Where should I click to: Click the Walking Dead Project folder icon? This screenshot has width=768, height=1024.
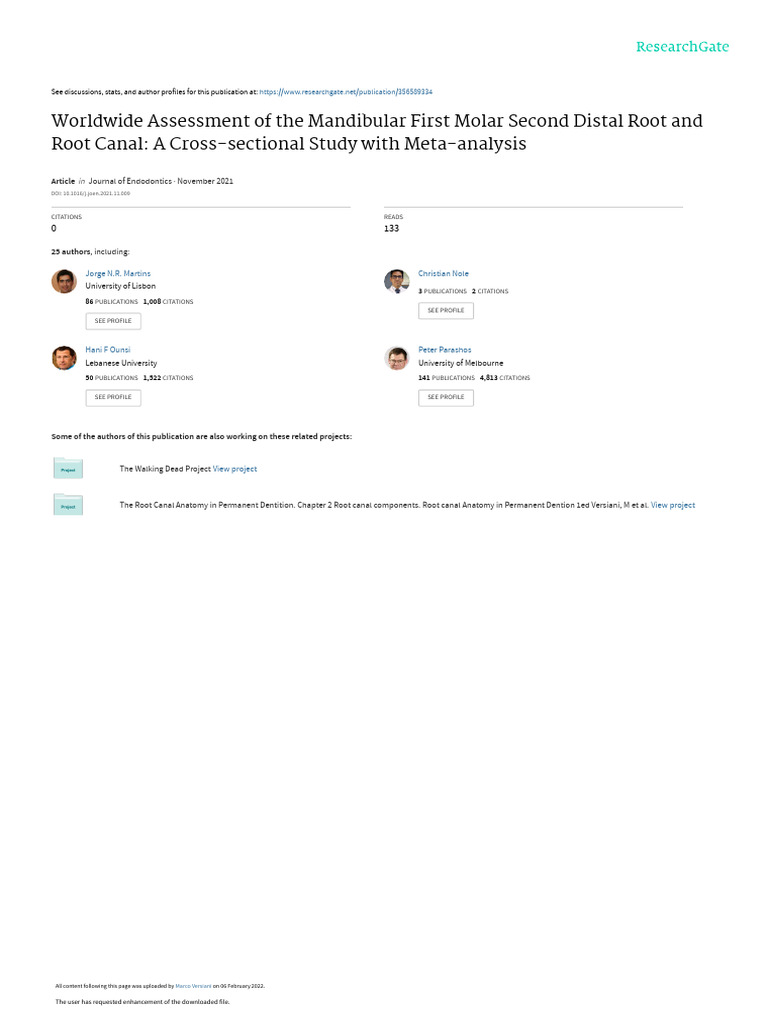[68, 468]
